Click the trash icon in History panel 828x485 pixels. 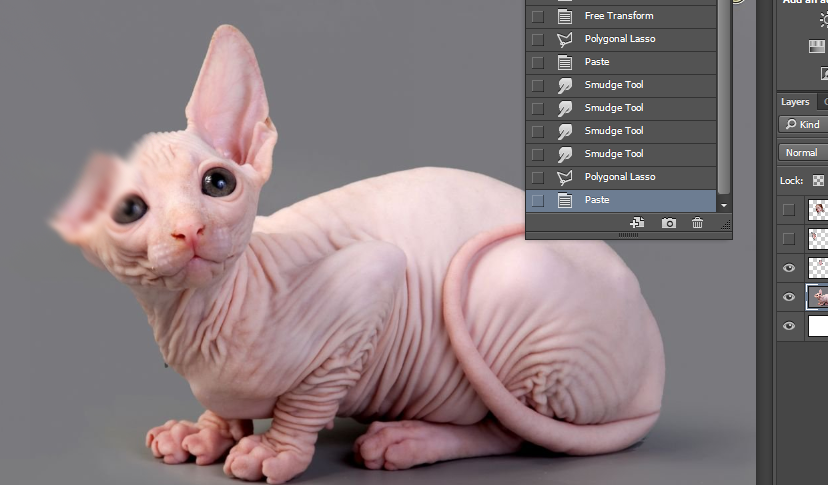[698, 223]
